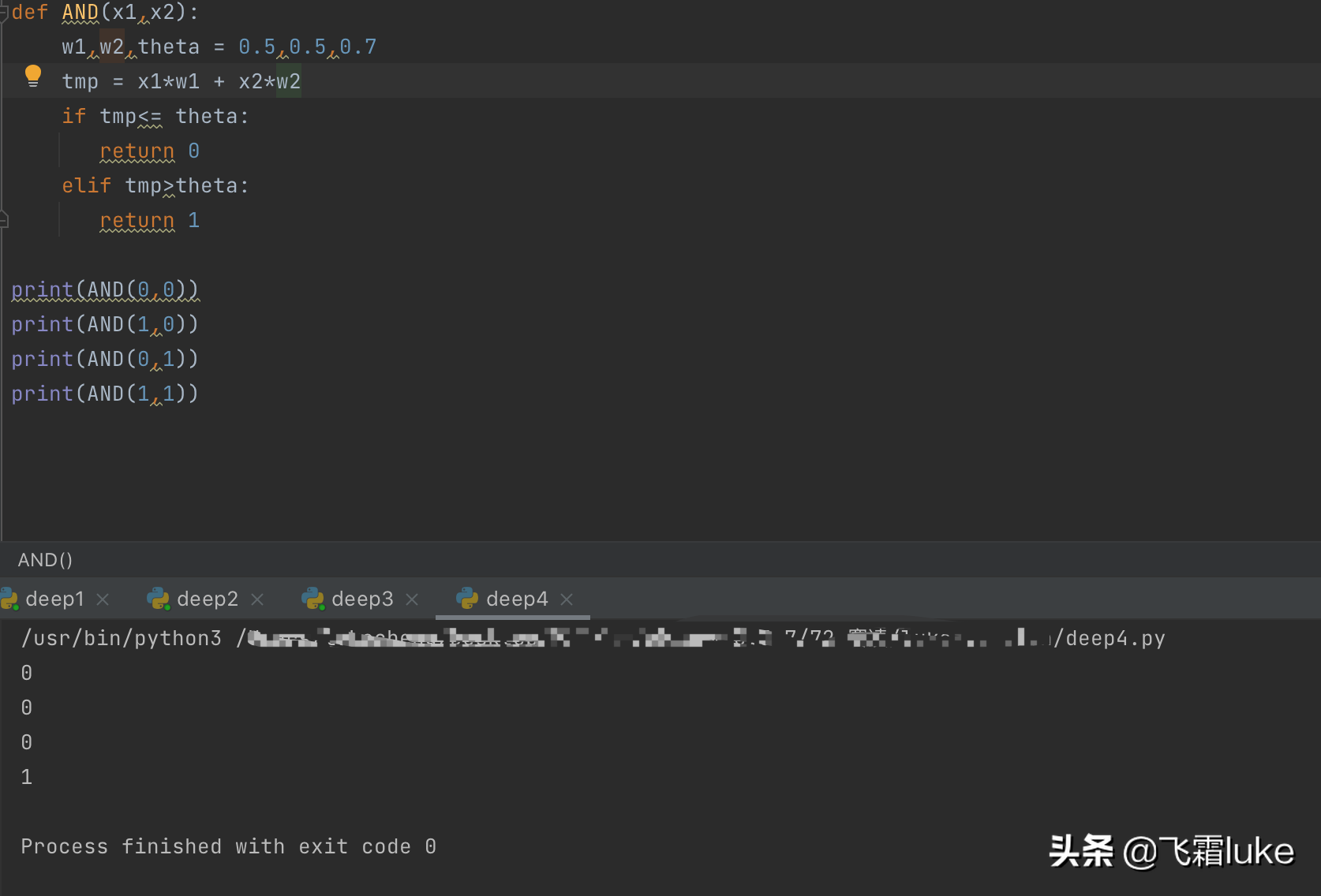This screenshot has height=896, width=1321.
Task: Close the deep1 run tab
Action: tap(103, 599)
